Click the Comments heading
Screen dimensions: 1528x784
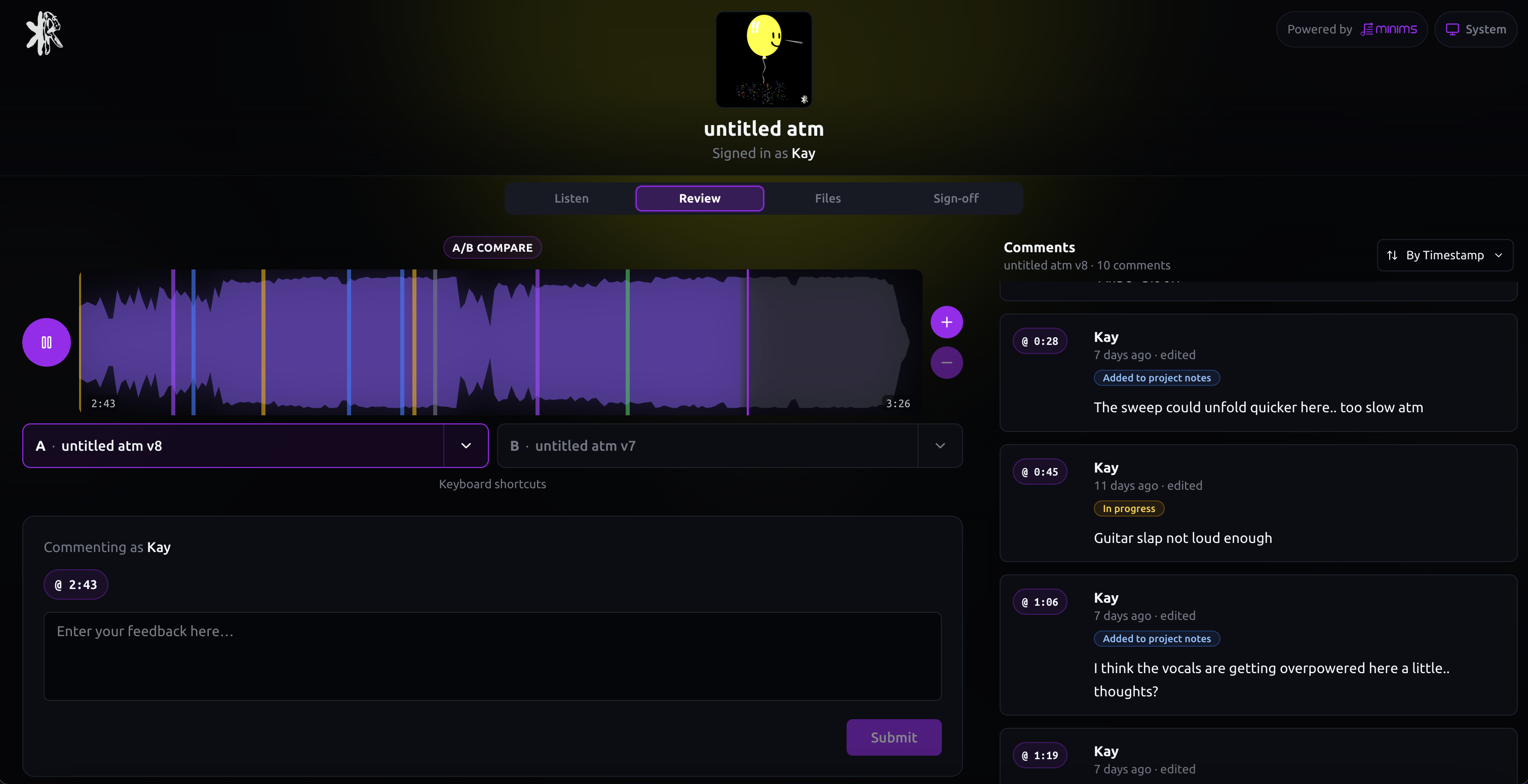[1039, 247]
